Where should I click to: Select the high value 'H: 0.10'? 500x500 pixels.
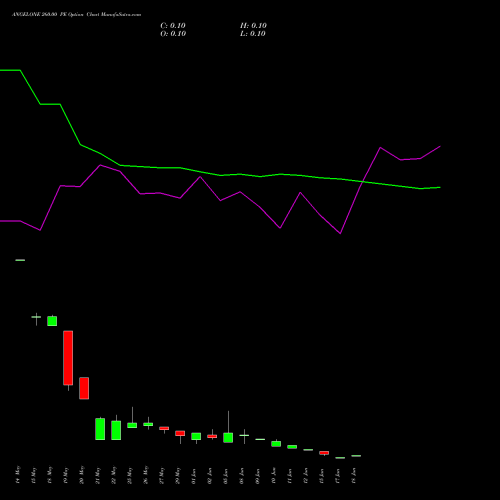tap(253, 26)
